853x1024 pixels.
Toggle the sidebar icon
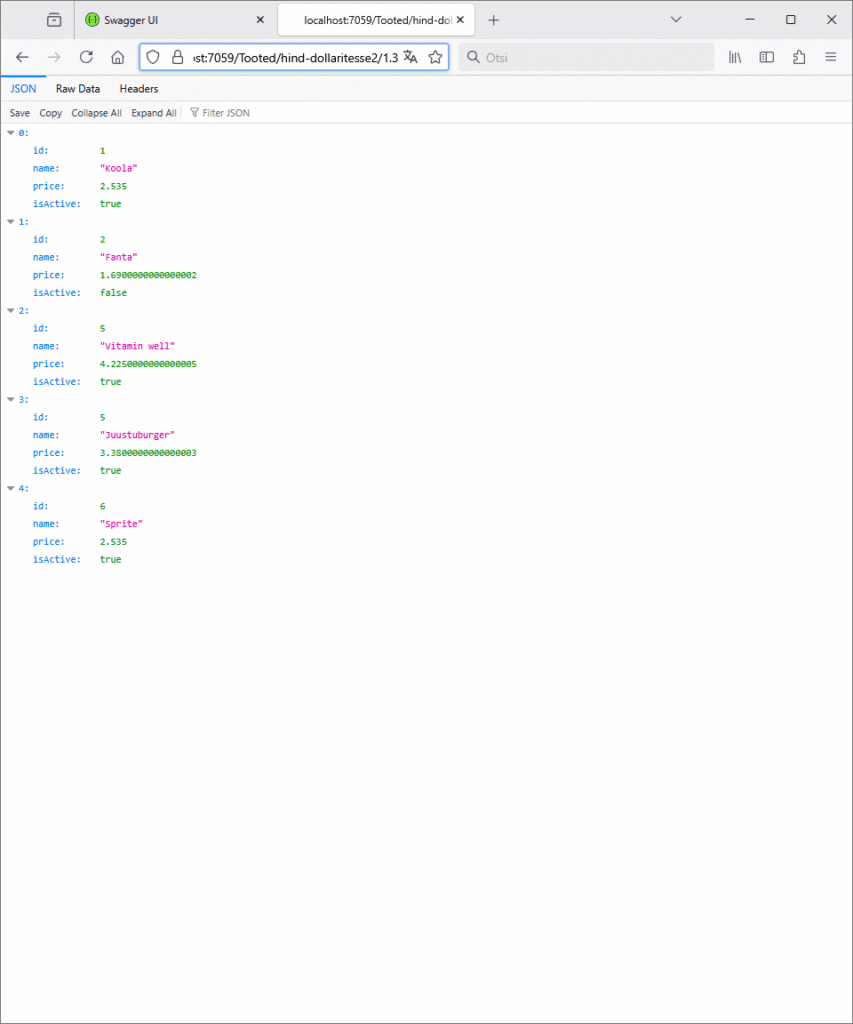click(x=767, y=57)
